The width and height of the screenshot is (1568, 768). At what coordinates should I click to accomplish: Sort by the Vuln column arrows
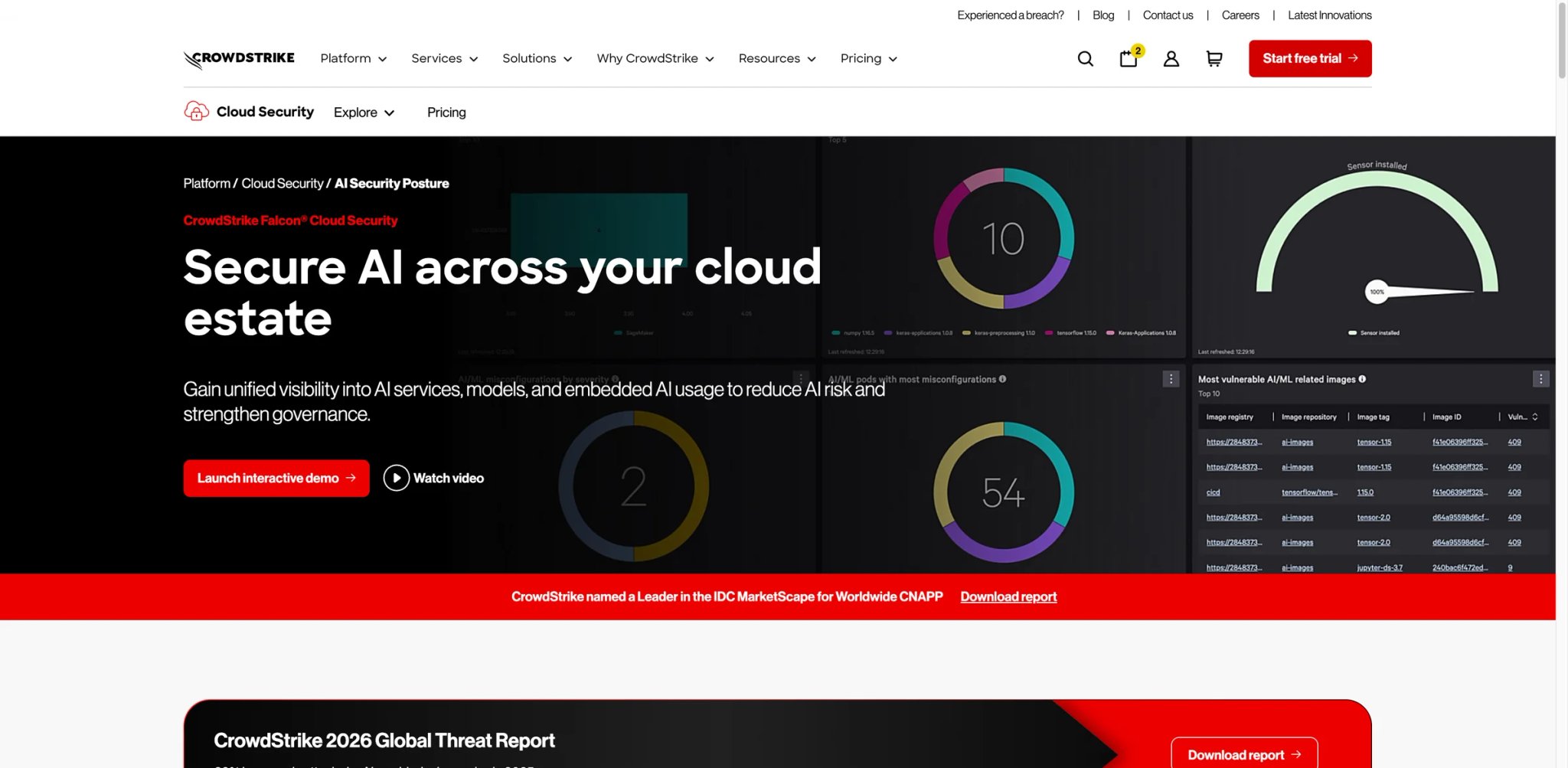tap(1535, 417)
